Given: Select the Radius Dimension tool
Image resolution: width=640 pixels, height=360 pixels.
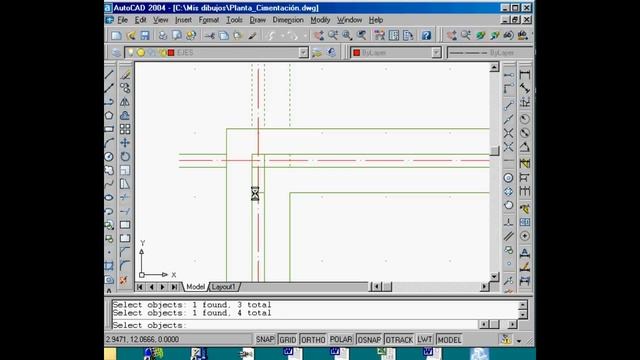Looking at the screenshot, I should point(525,119).
